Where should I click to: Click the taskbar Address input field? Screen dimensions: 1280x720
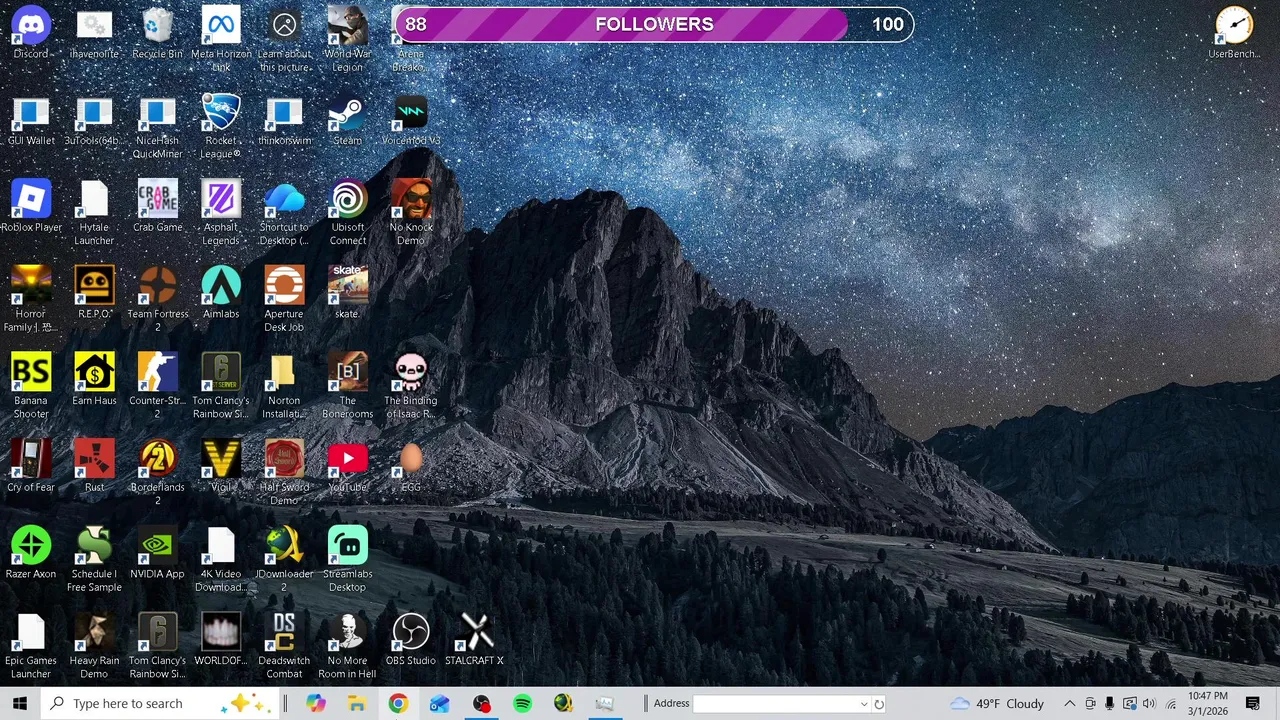point(775,704)
